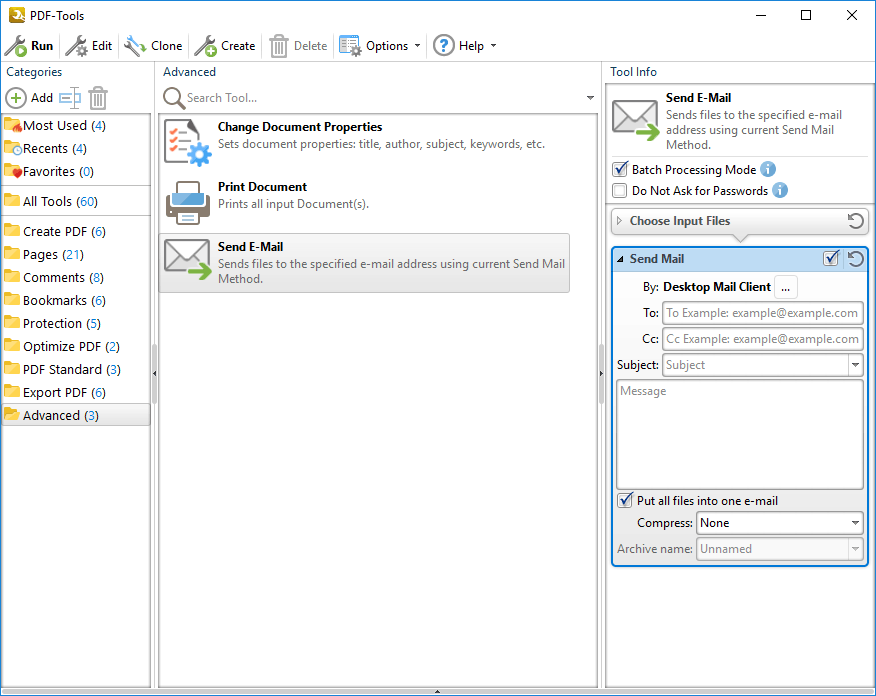Open the search options dropdown arrow

(590, 98)
